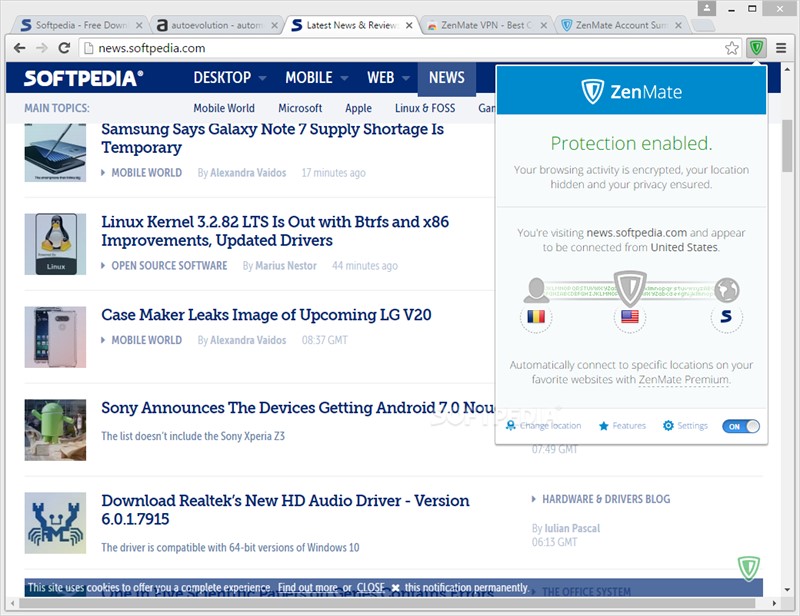Image resolution: width=800 pixels, height=616 pixels.
Task: Click the ZenMate extension shield icon in toolbar
Action: click(x=756, y=48)
